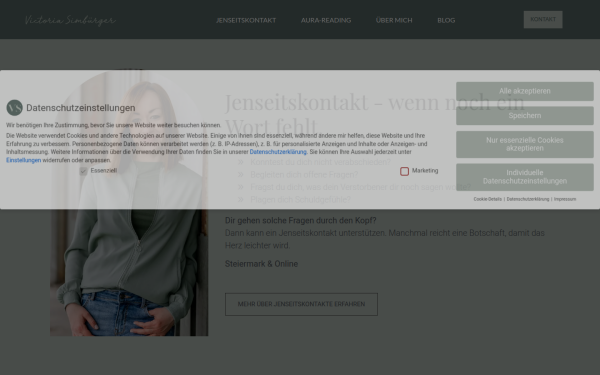Open the Aura-Reading menu item
The height and width of the screenshot is (375, 600).
(x=326, y=20)
